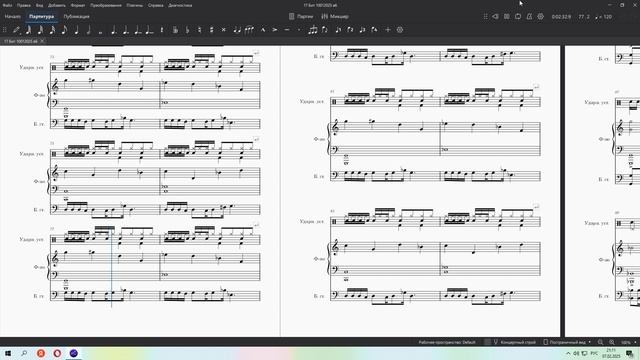Toggle the triple augmentation dot
This screenshot has width=640, height=360.
138,30
